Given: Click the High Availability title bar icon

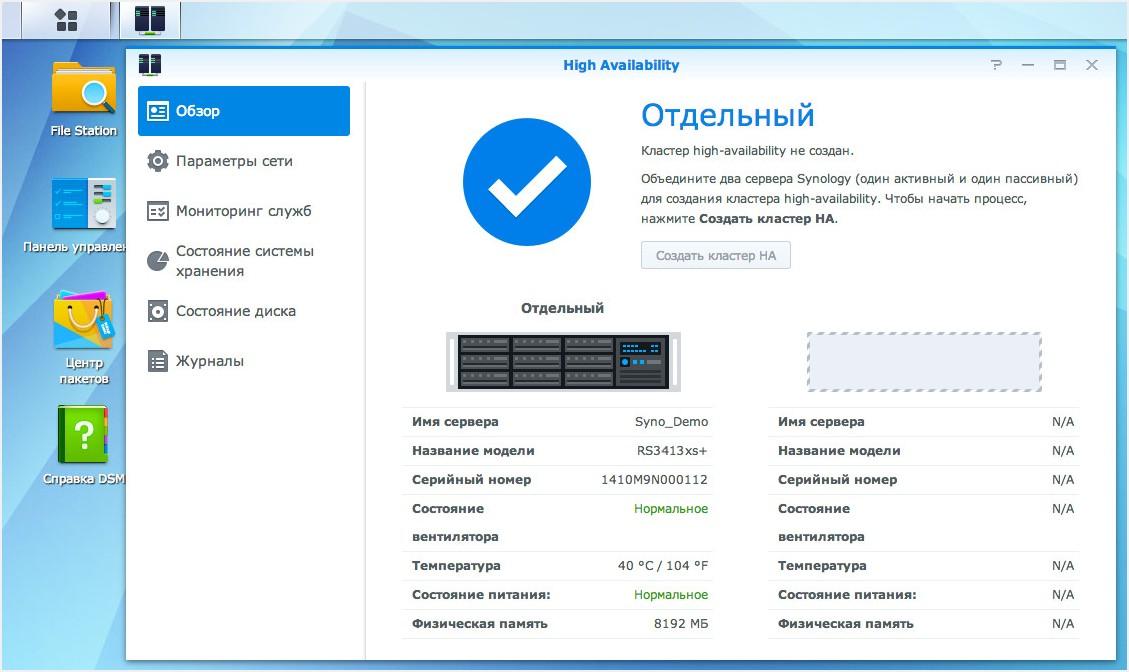Looking at the screenshot, I should 151,64.
